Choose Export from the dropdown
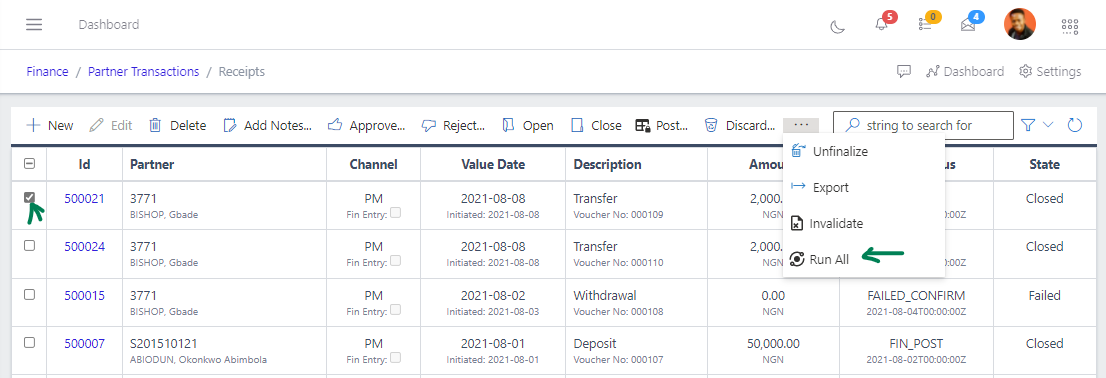This screenshot has height=378, width=1106. click(863, 188)
